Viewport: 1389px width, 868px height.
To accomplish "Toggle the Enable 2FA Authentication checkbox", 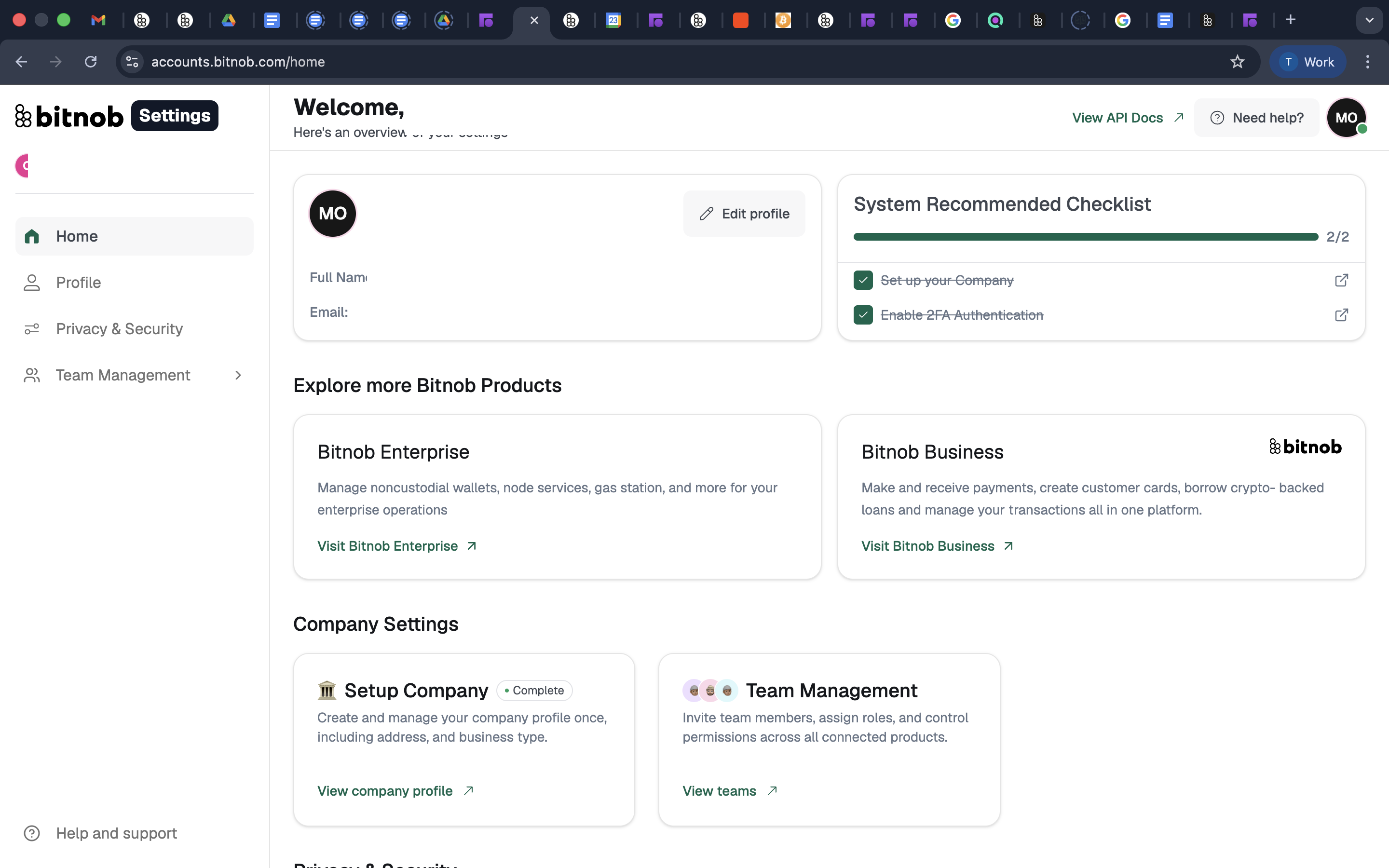I will (863, 314).
